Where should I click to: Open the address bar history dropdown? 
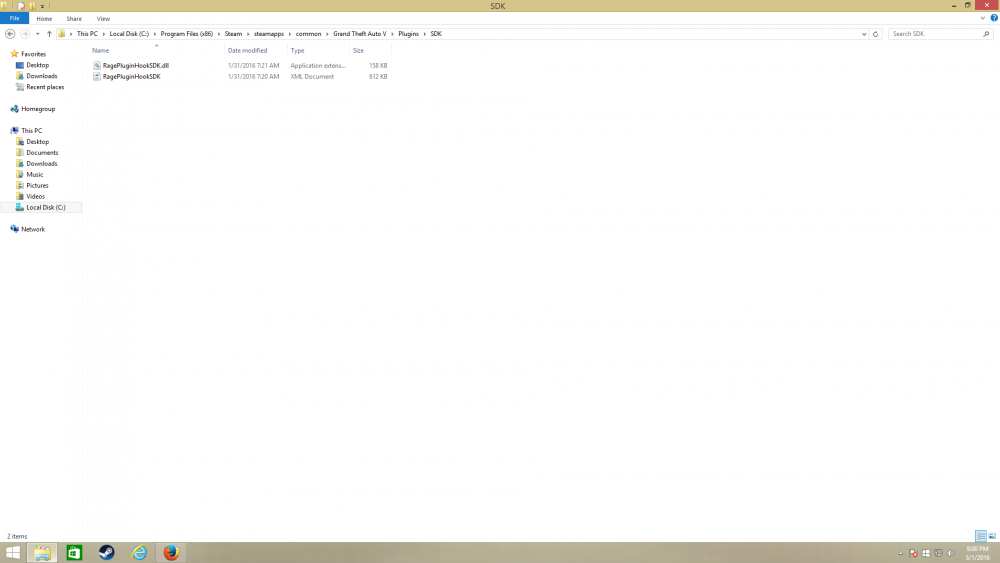864,34
